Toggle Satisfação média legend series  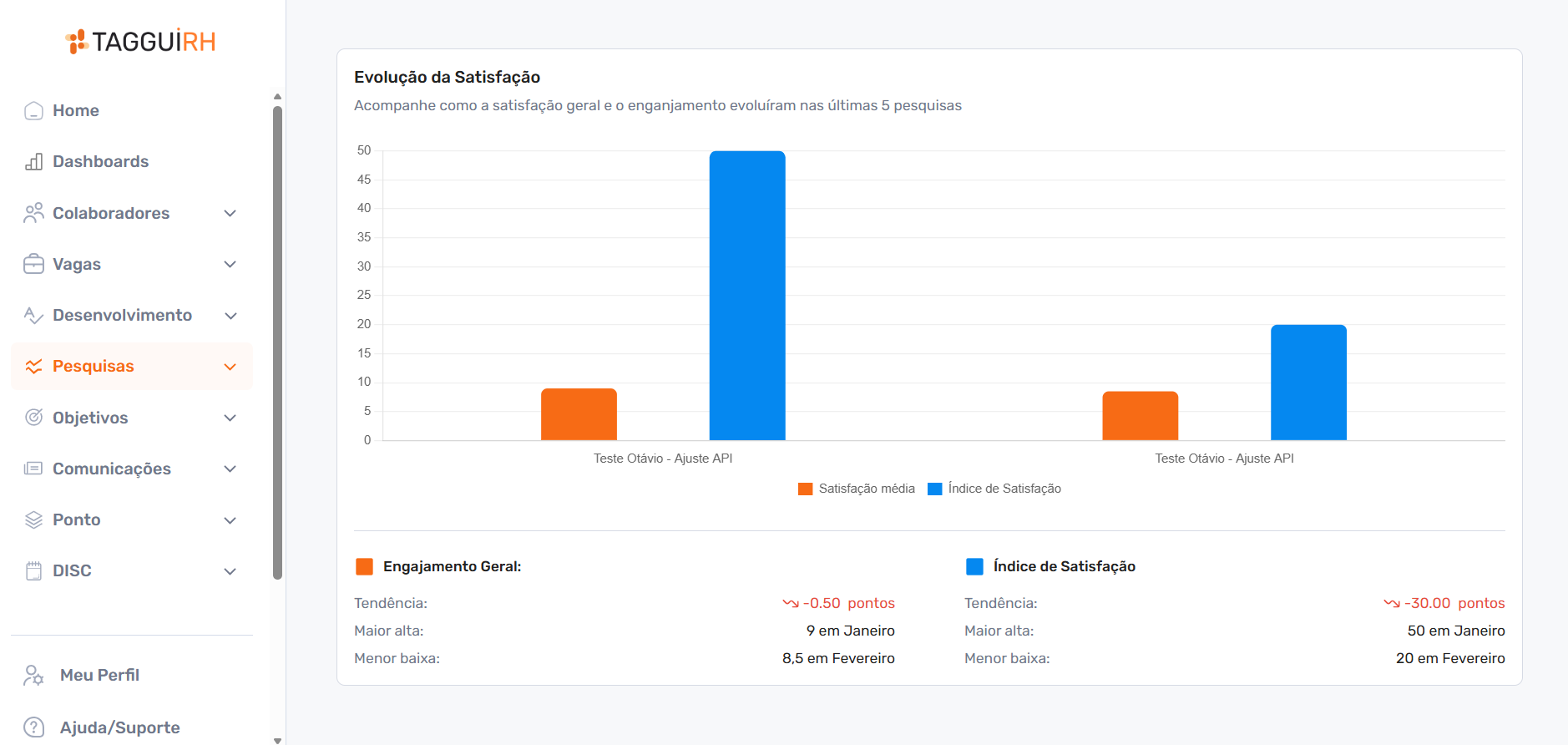(x=857, y=489)
